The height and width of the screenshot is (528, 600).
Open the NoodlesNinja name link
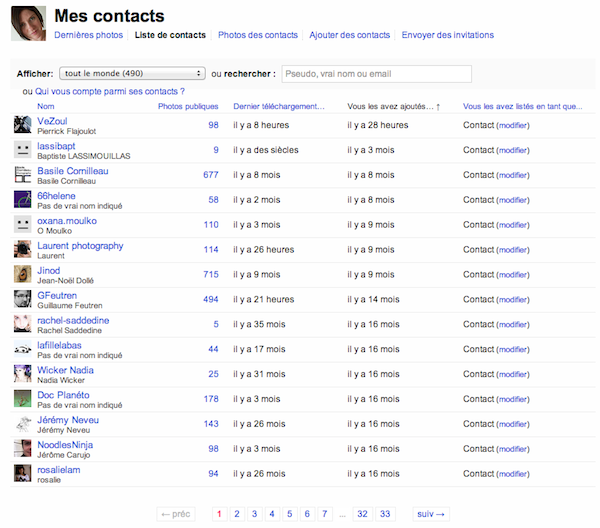[x=65, y=445]
